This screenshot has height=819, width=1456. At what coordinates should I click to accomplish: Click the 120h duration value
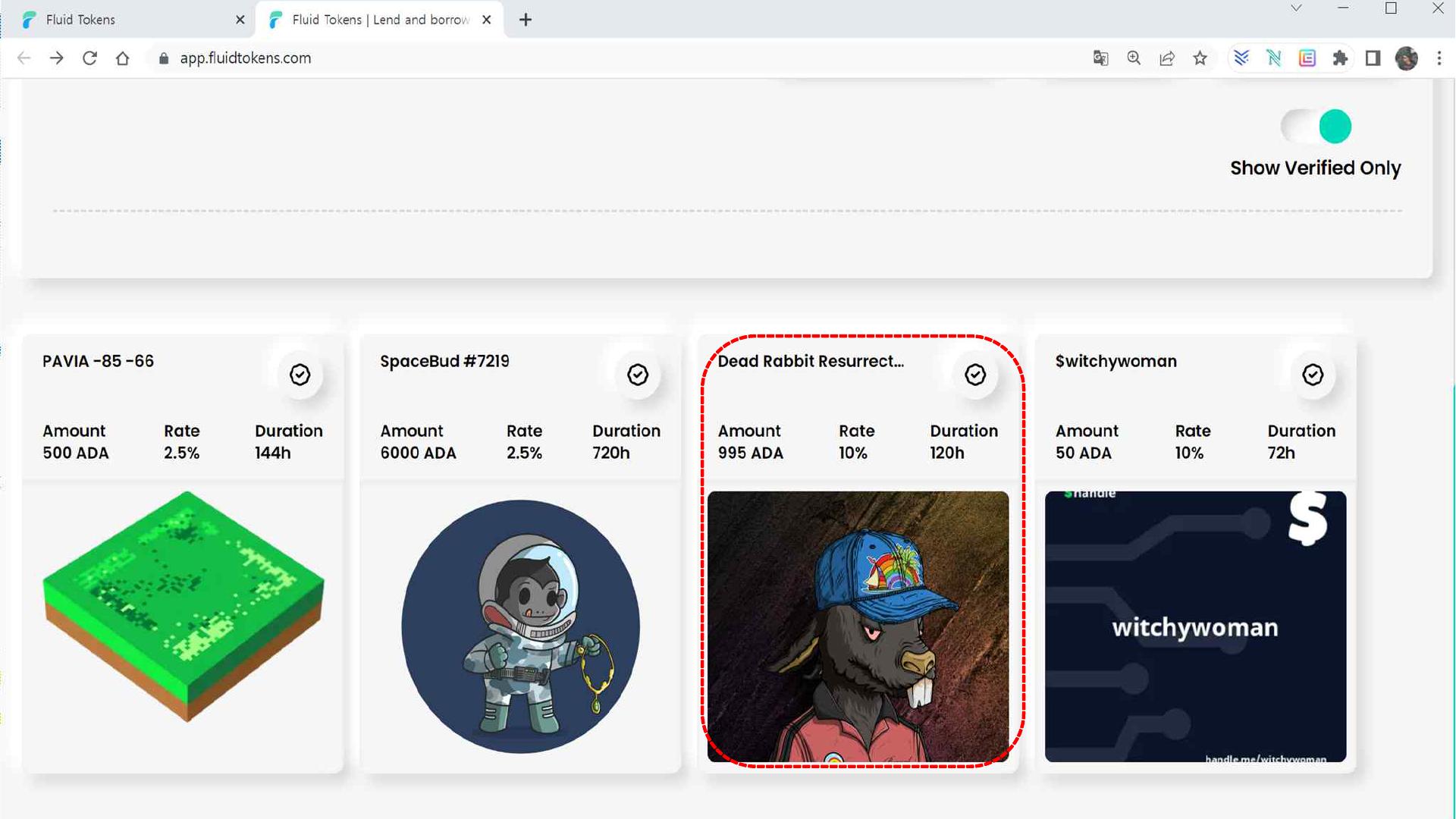click(x=947, y=453)
